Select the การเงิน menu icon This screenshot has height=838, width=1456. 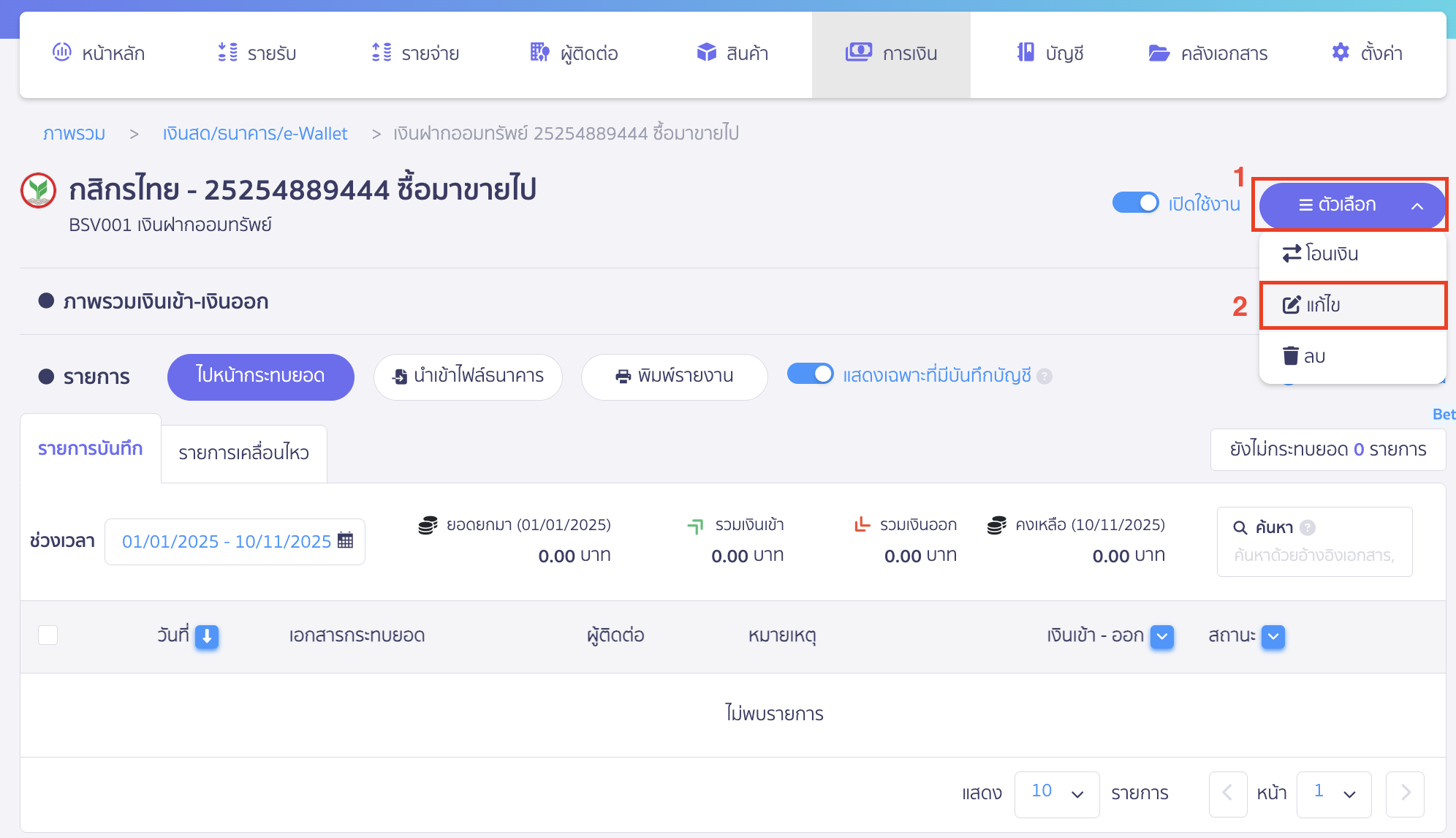[860, 52]
